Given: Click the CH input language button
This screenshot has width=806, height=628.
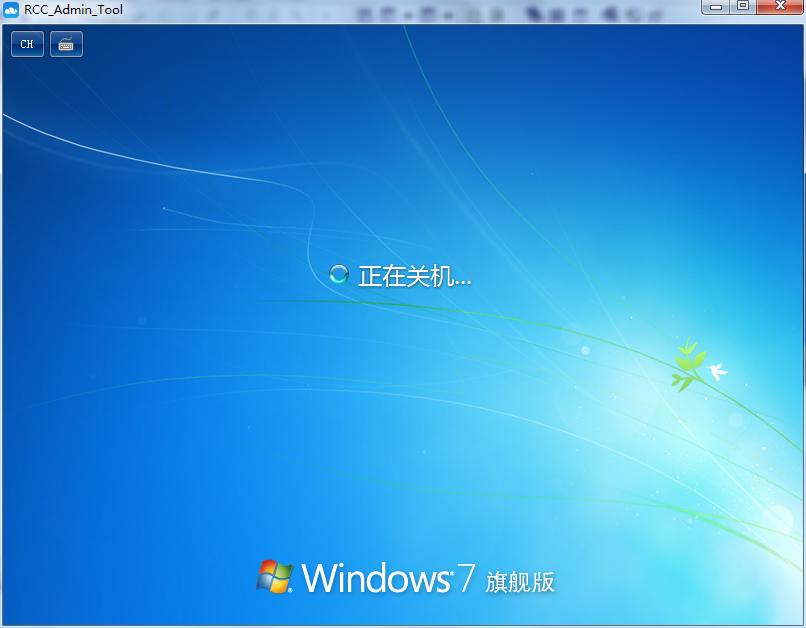Looking at the screenshot, I should pyautogui.click(x=27, y=44).
